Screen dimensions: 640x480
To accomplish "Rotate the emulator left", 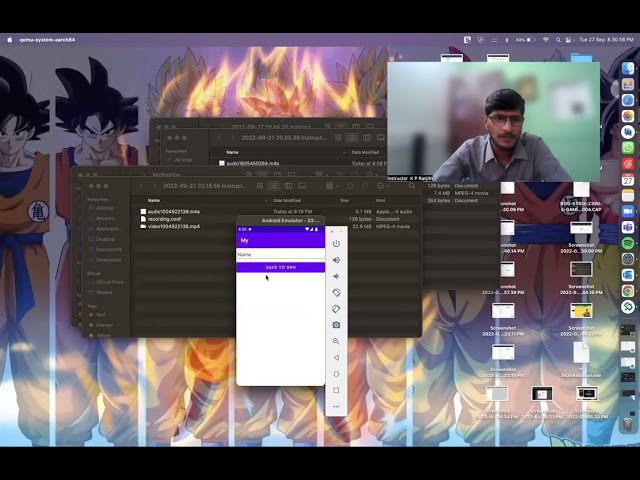I will (336, 292).
